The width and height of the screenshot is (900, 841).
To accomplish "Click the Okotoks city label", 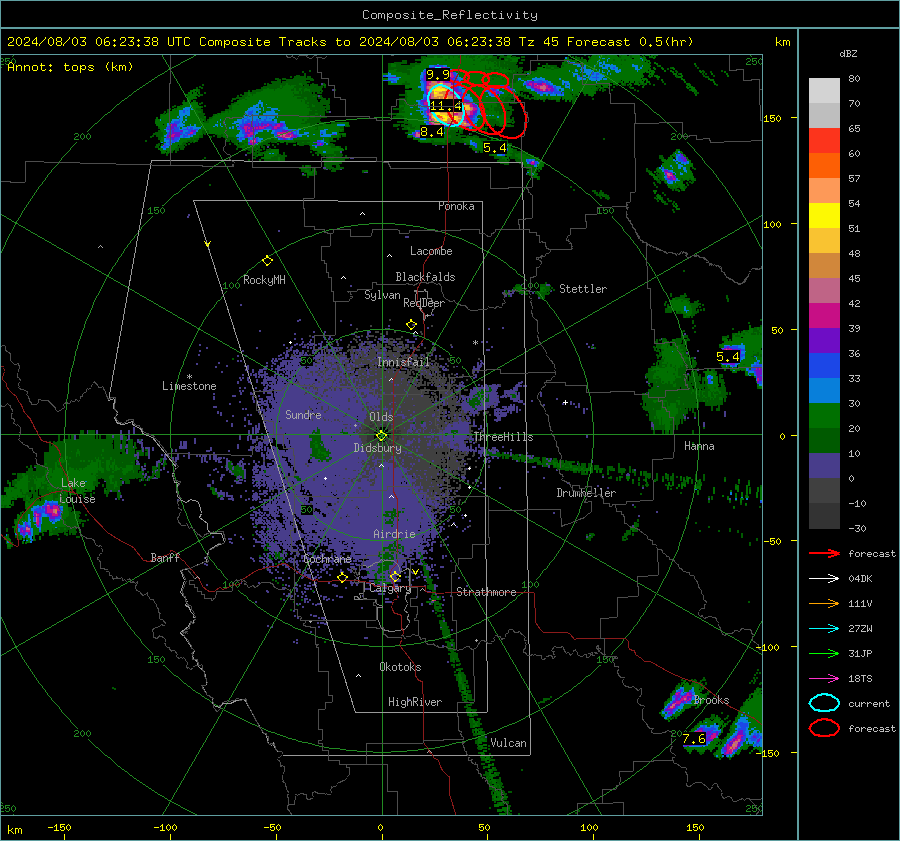I will 400,667.
